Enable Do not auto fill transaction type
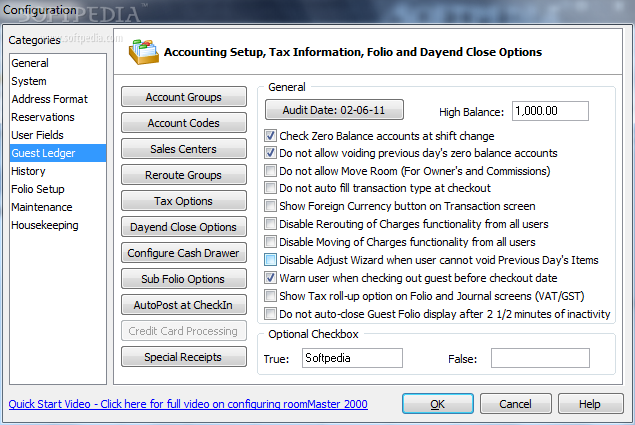The height and width of the screenshot is (425, 635). click(x=270, y=188)
